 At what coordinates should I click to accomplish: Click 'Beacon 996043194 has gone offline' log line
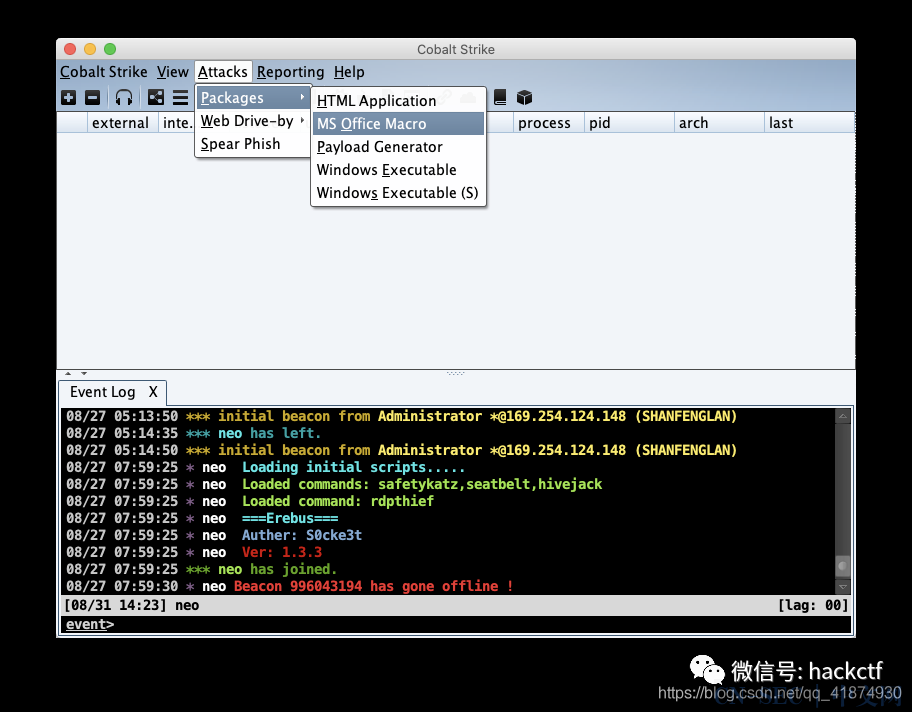289,586
